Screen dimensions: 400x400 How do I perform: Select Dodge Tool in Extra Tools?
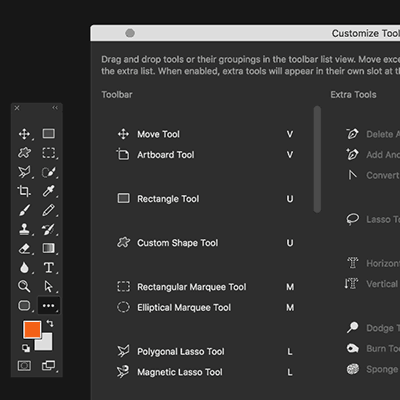coord(372,328)
